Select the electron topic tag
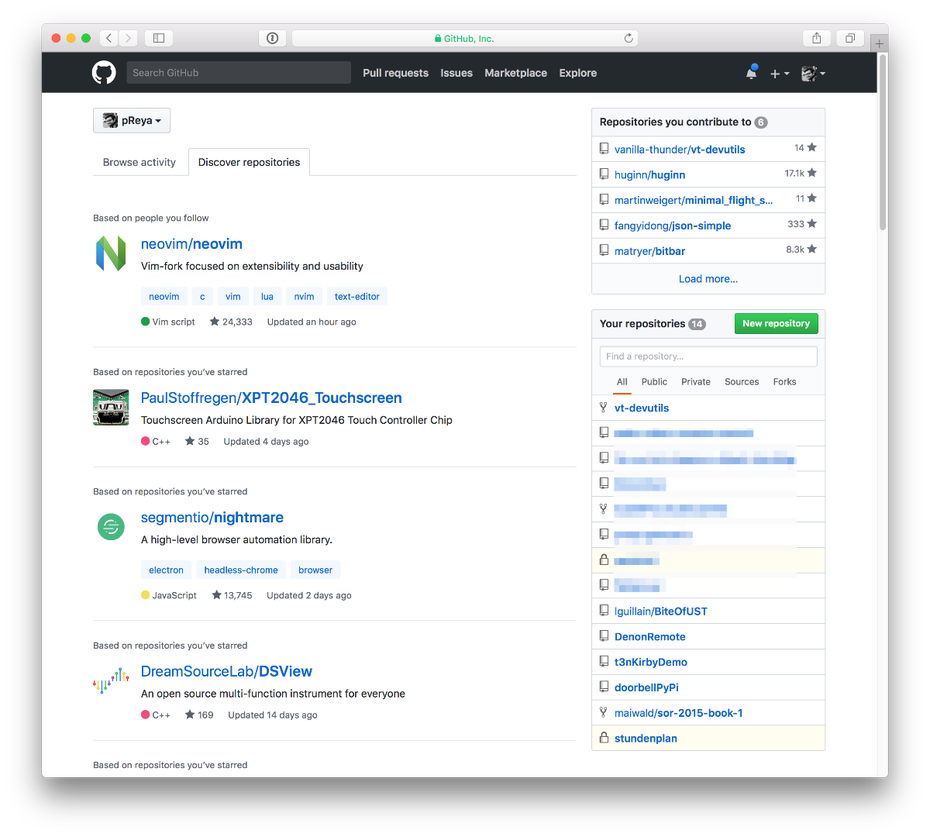 pos(166,570)
